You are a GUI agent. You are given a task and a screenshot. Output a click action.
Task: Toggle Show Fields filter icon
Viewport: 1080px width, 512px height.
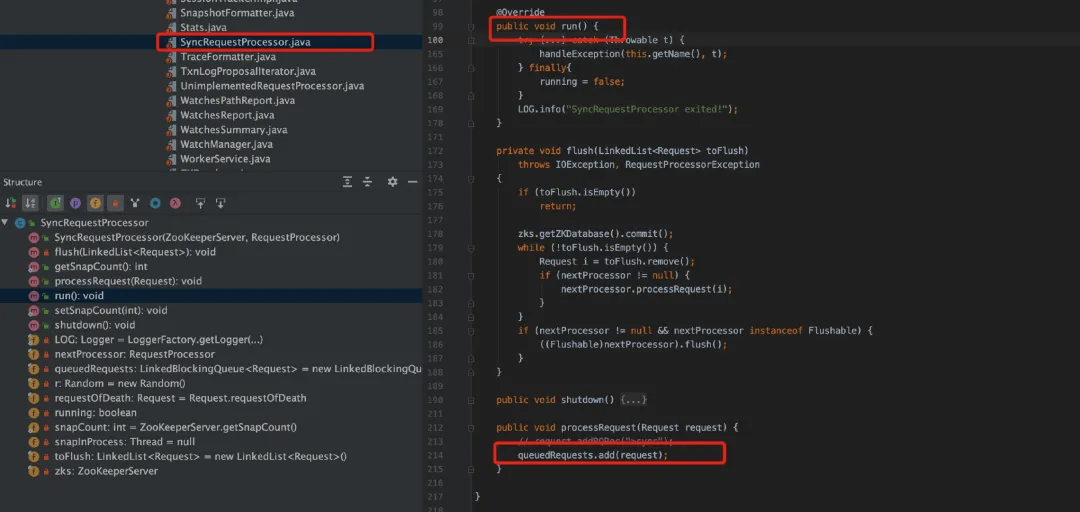click(x=95, y=203)
